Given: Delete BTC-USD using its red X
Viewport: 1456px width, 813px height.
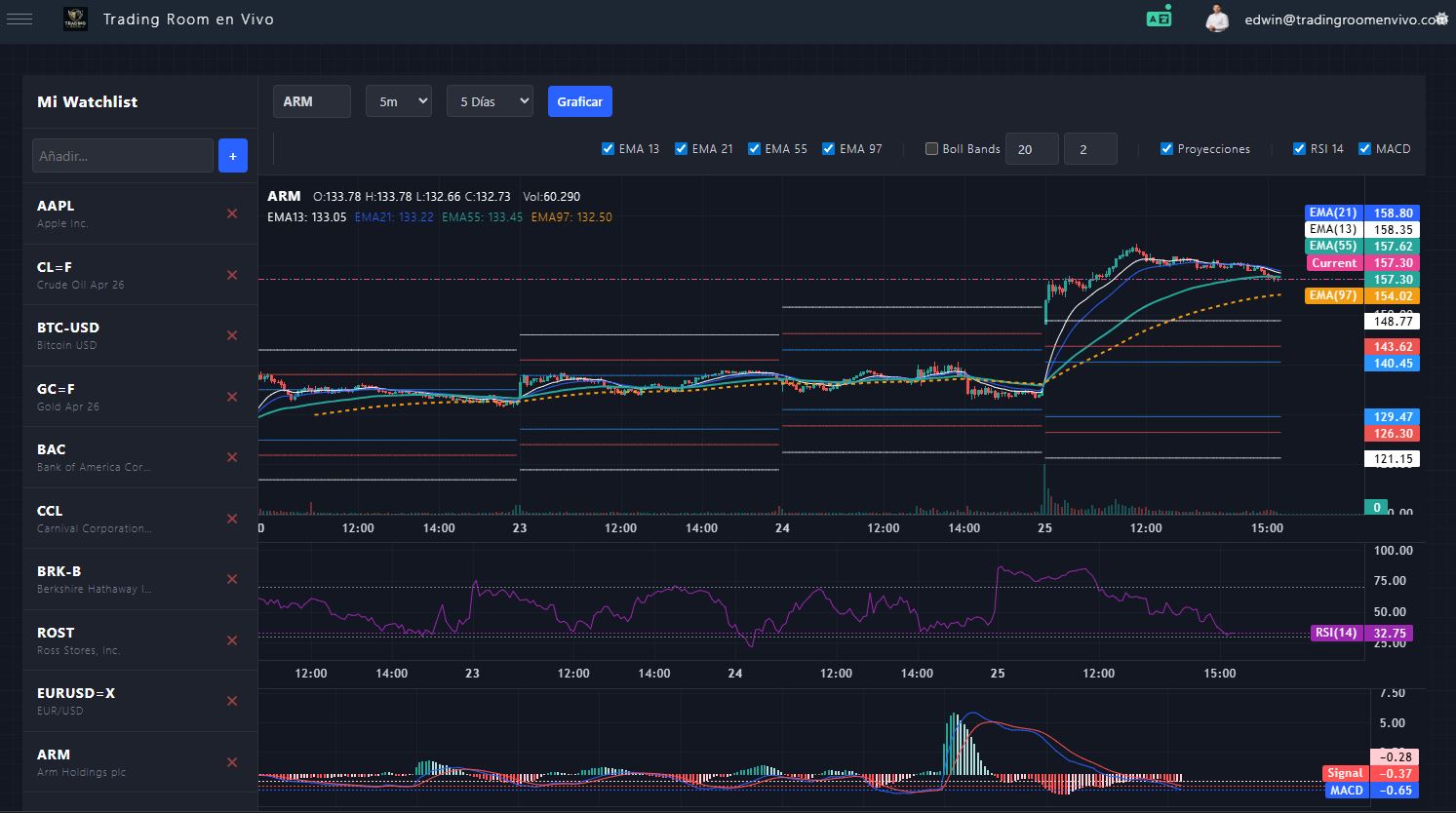Looking at the screenshot, I should pos(232,335).
